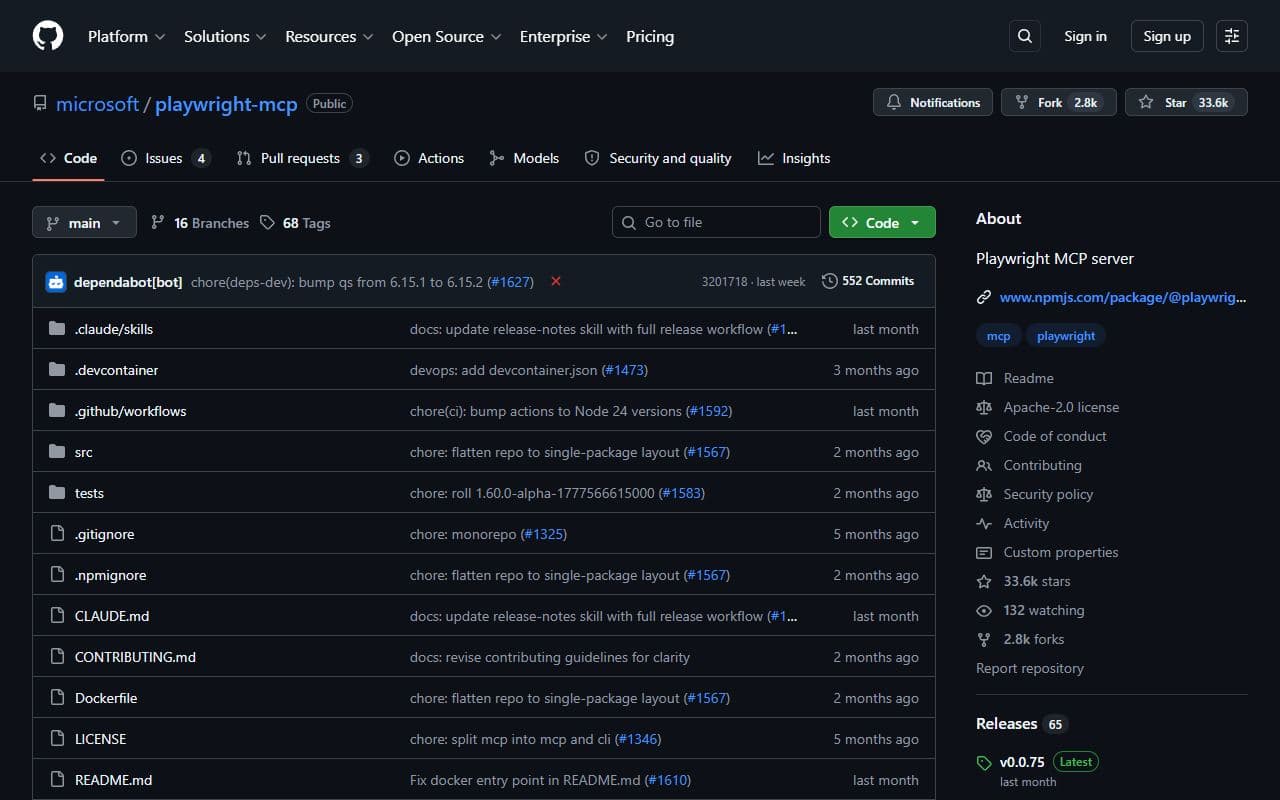
Task: Expand the Solutions menu in header
Action: 225,36
